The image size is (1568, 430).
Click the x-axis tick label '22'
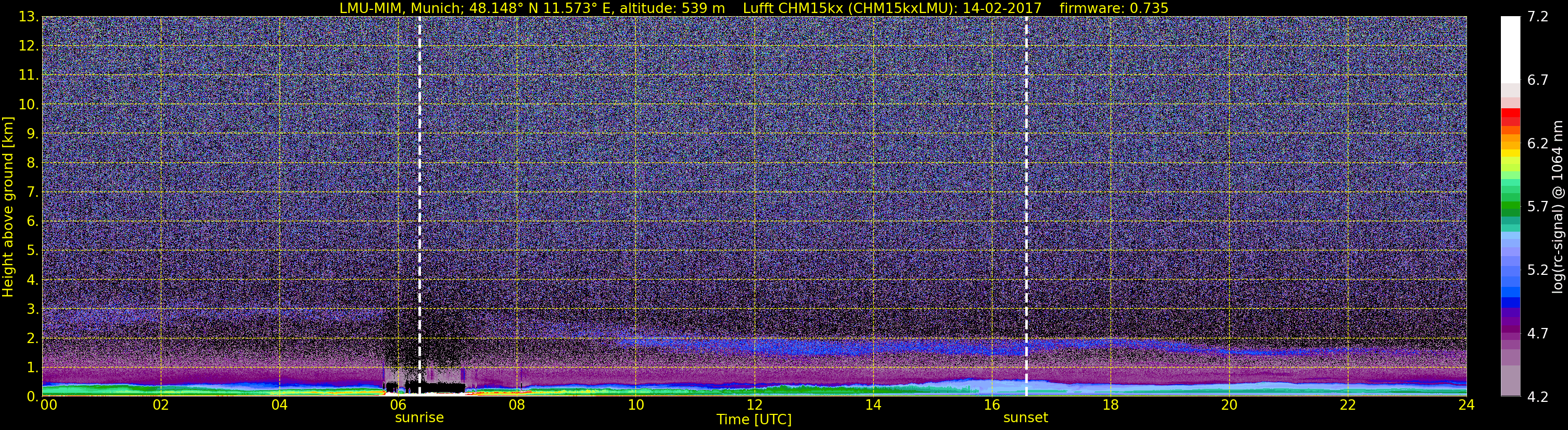(x=1348, y=406)
